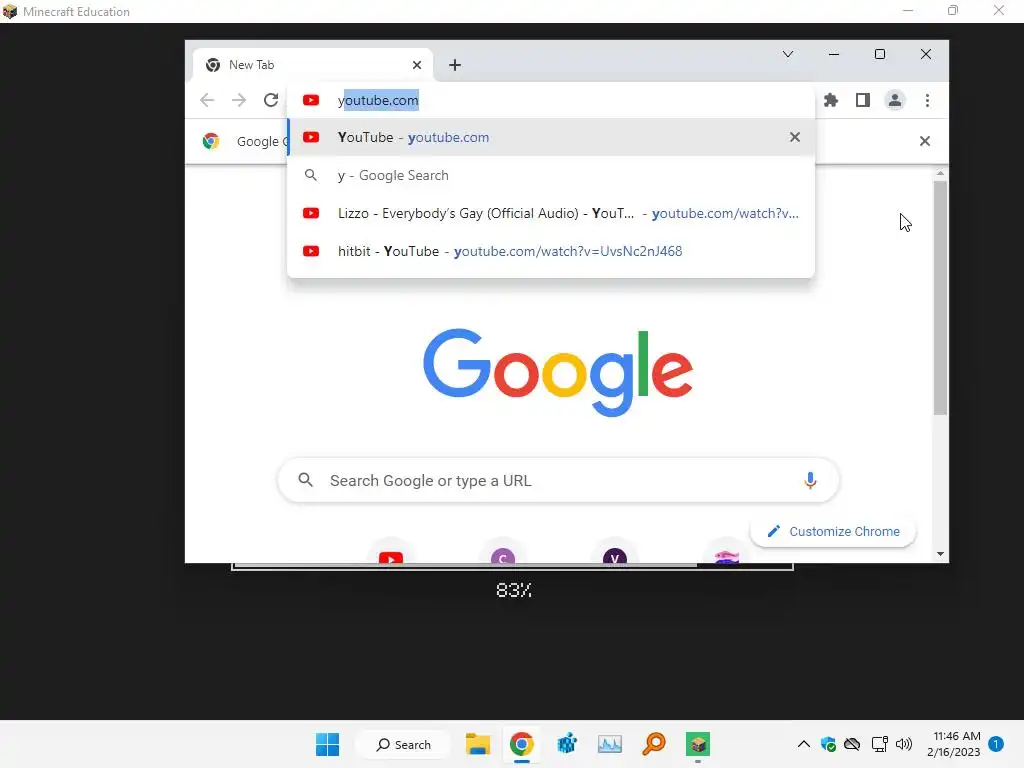Start voice search with microphone icon
Screen dimensions: 1024x768
click(x=810, y=481)
